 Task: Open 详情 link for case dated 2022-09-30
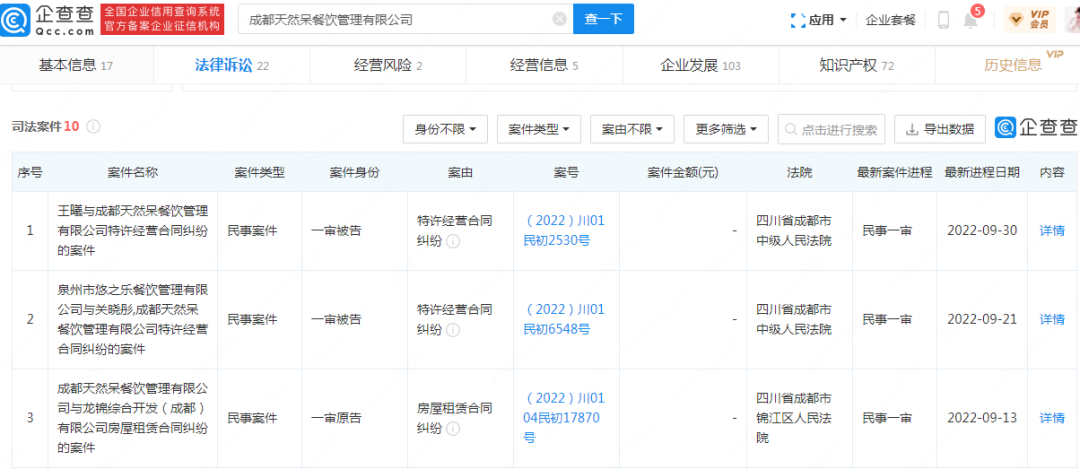click(1052, 231)
